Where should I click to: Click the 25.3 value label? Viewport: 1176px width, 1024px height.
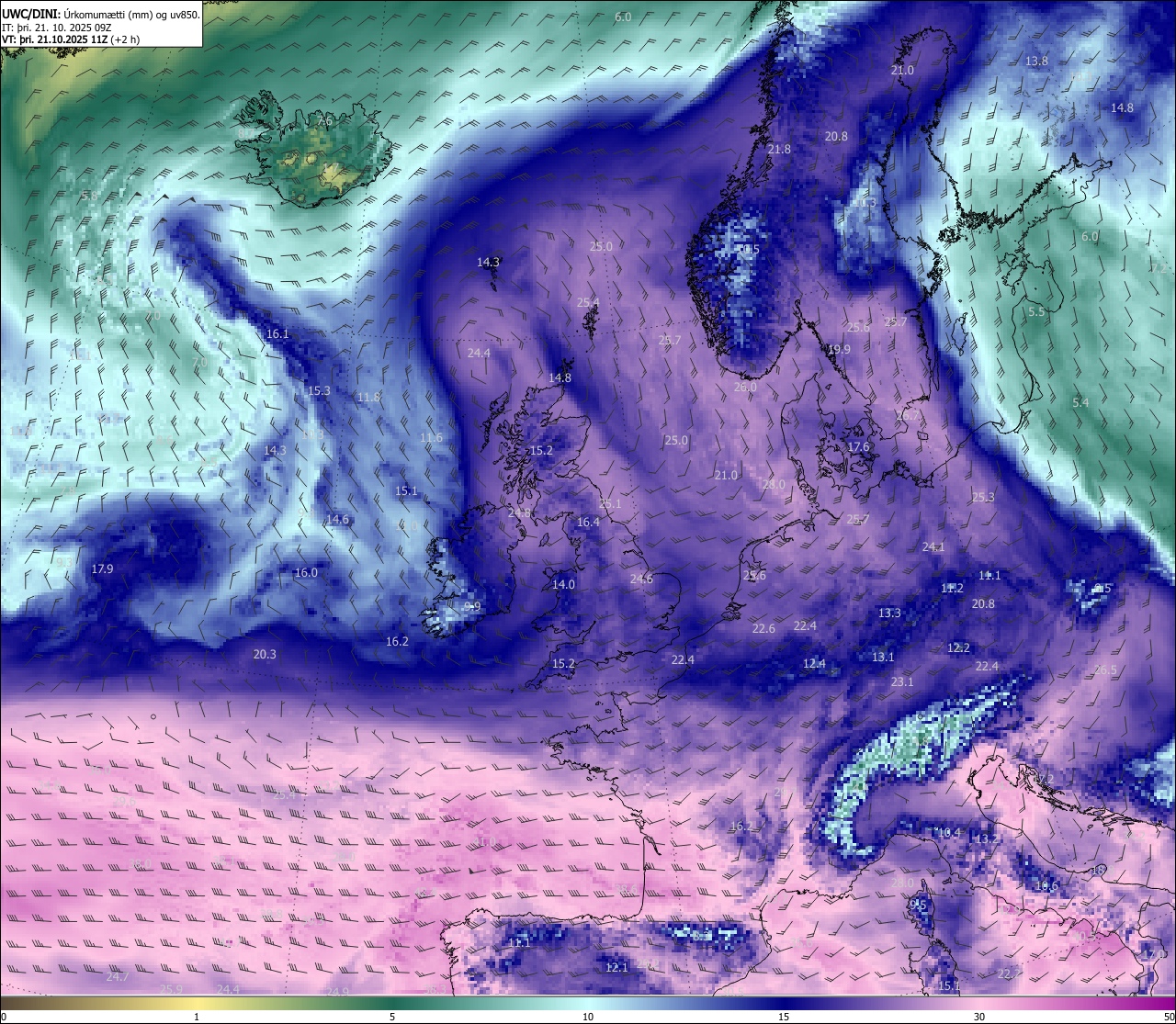pyautogui.click(x=983, y=497)
